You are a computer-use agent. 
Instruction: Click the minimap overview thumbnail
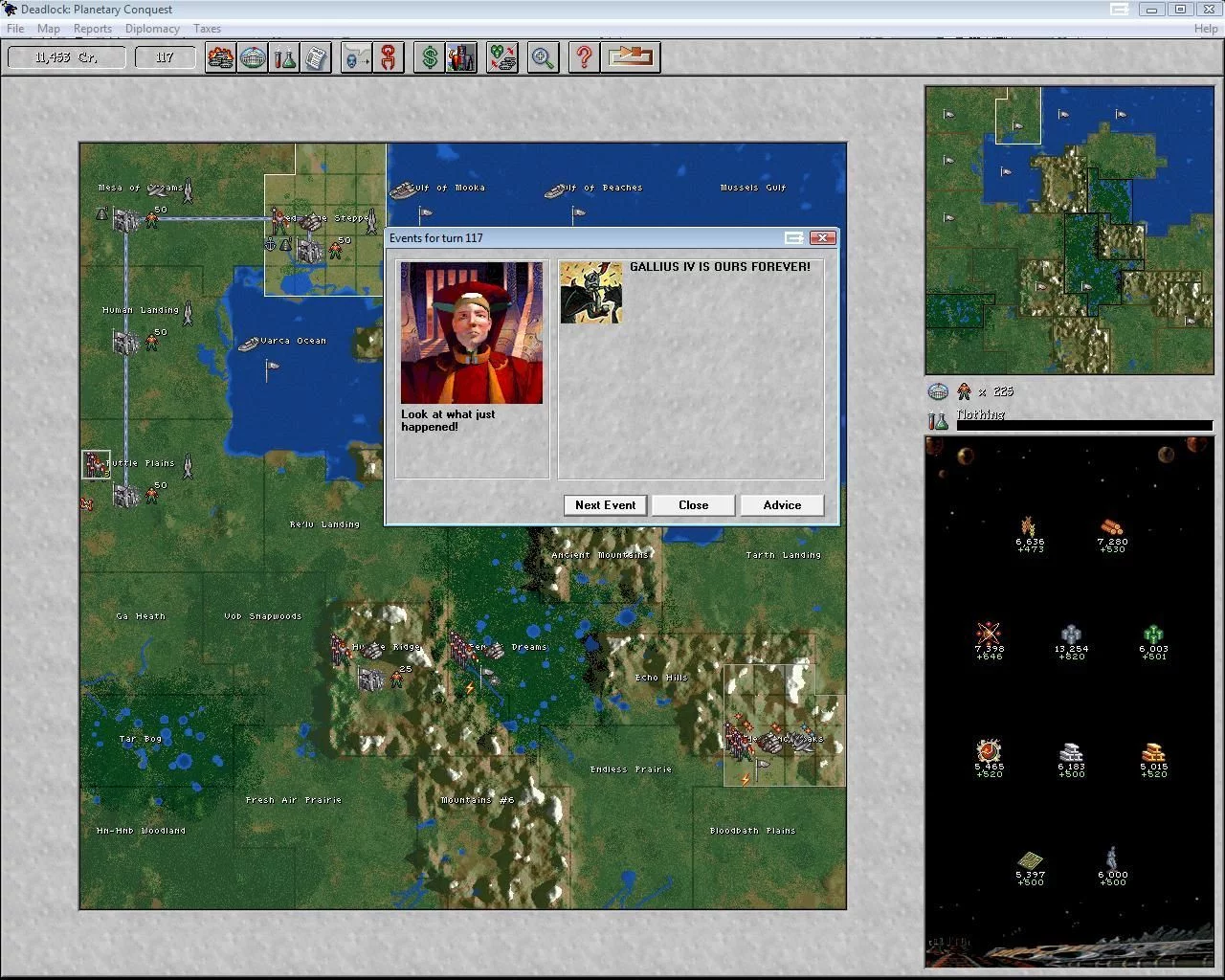pos(1070,230)
